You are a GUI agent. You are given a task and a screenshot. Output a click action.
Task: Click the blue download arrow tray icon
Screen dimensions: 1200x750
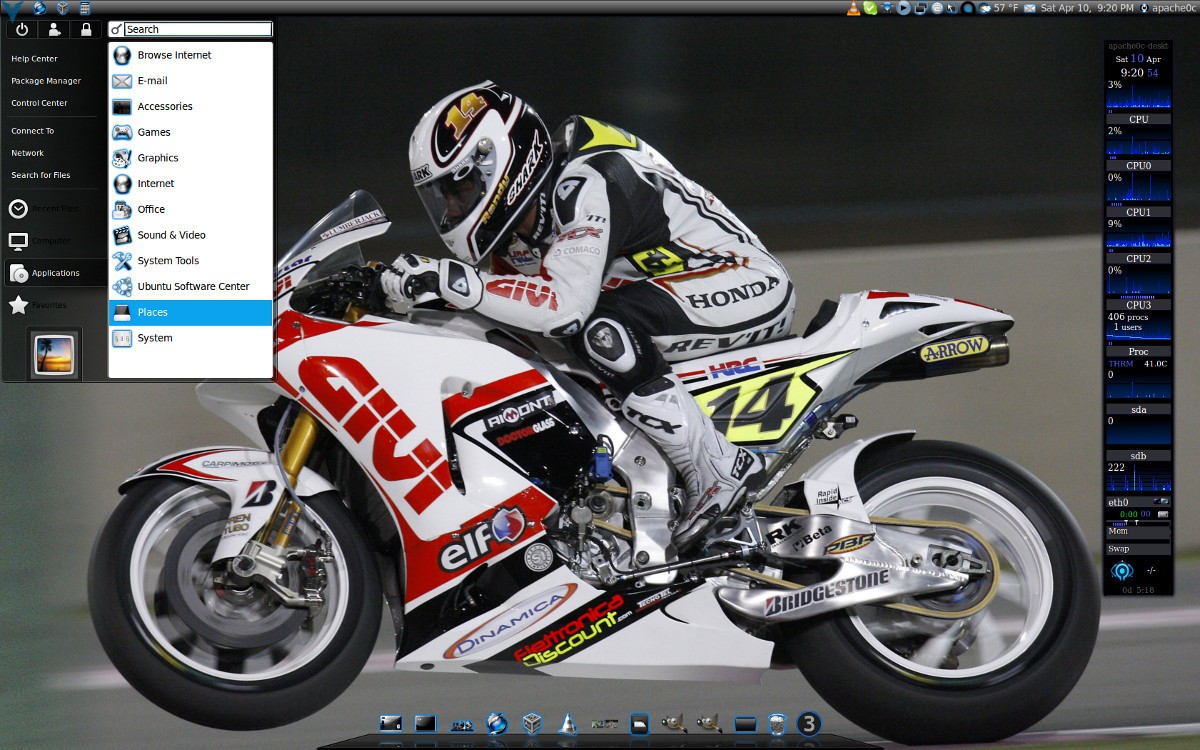tap(886, 8)
